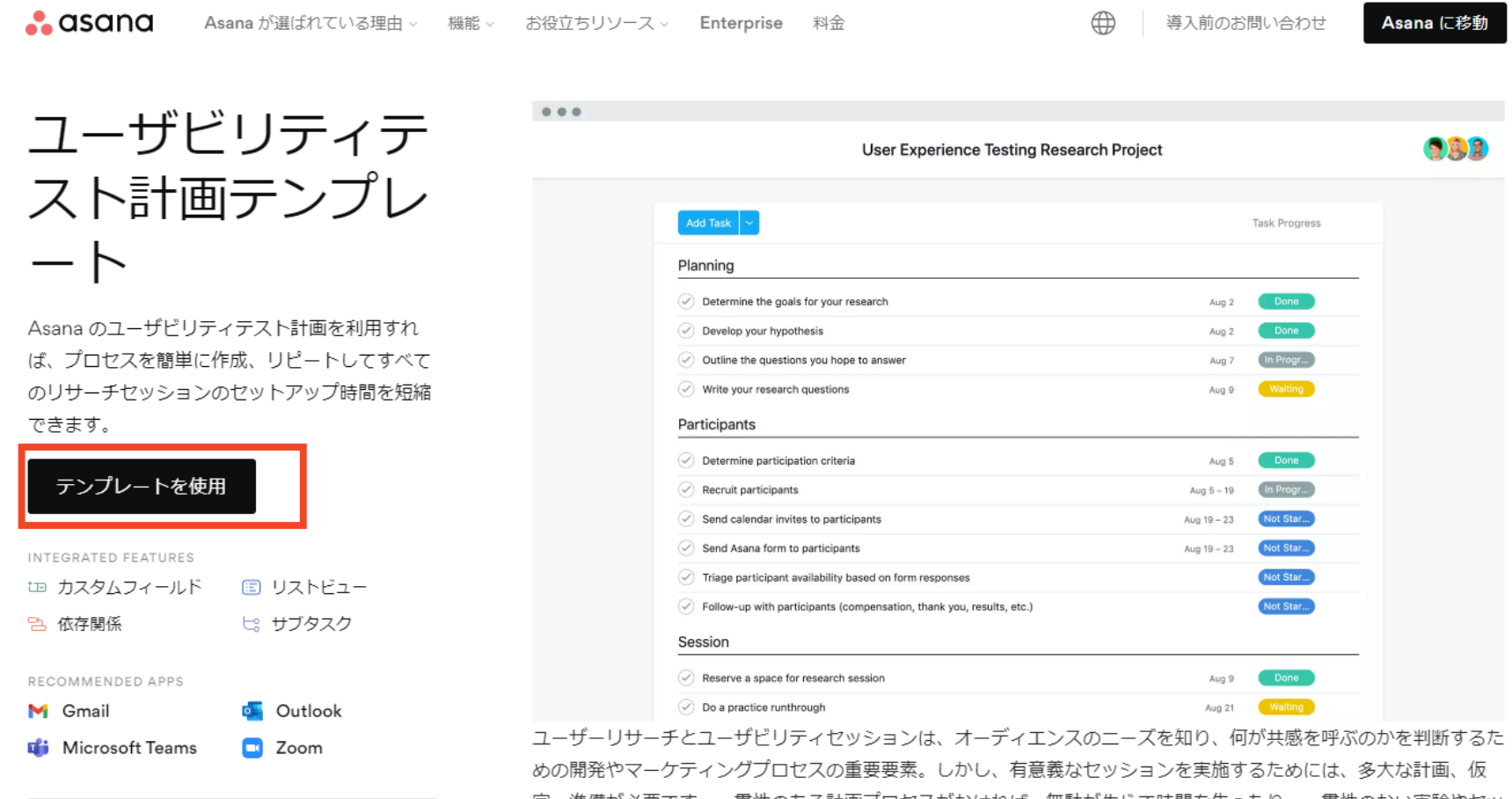The image size is (1512, 799).
Task: Click the サブタスク subtask icon
Action: coord(251,624)
